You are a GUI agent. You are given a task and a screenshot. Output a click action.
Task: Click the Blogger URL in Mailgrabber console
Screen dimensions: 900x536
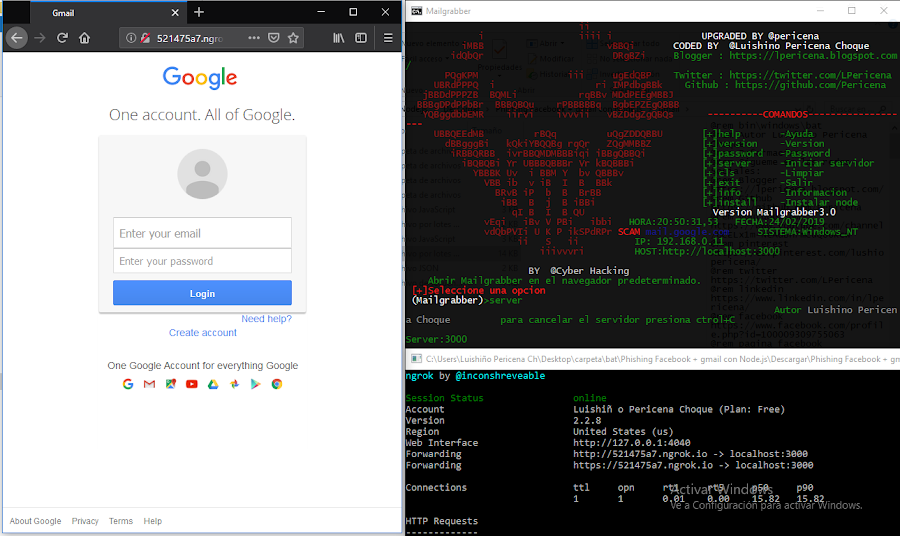click(813, 56)
